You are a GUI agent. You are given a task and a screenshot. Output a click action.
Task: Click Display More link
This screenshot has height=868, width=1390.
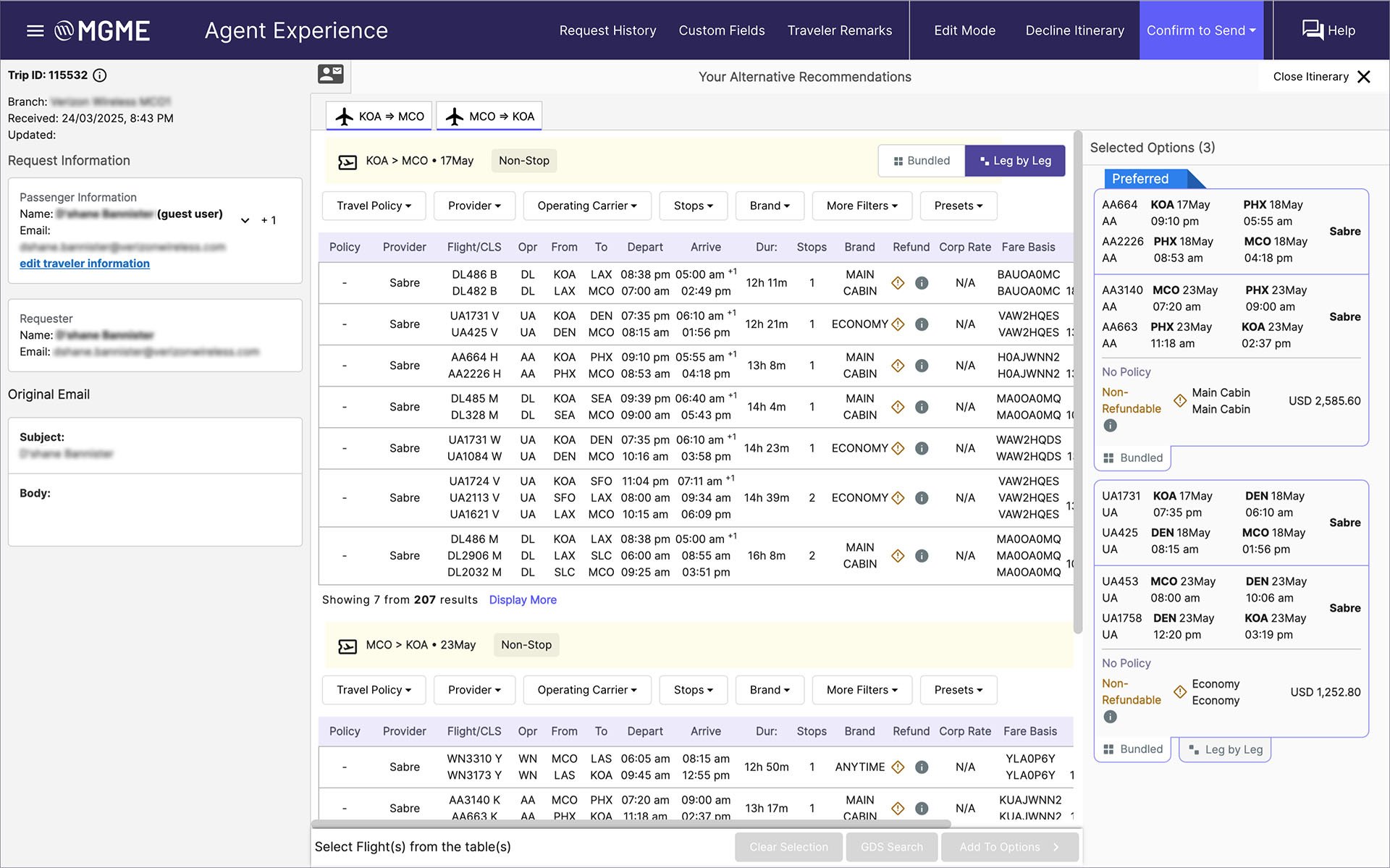pyautogui.click(x=523, y=599)
